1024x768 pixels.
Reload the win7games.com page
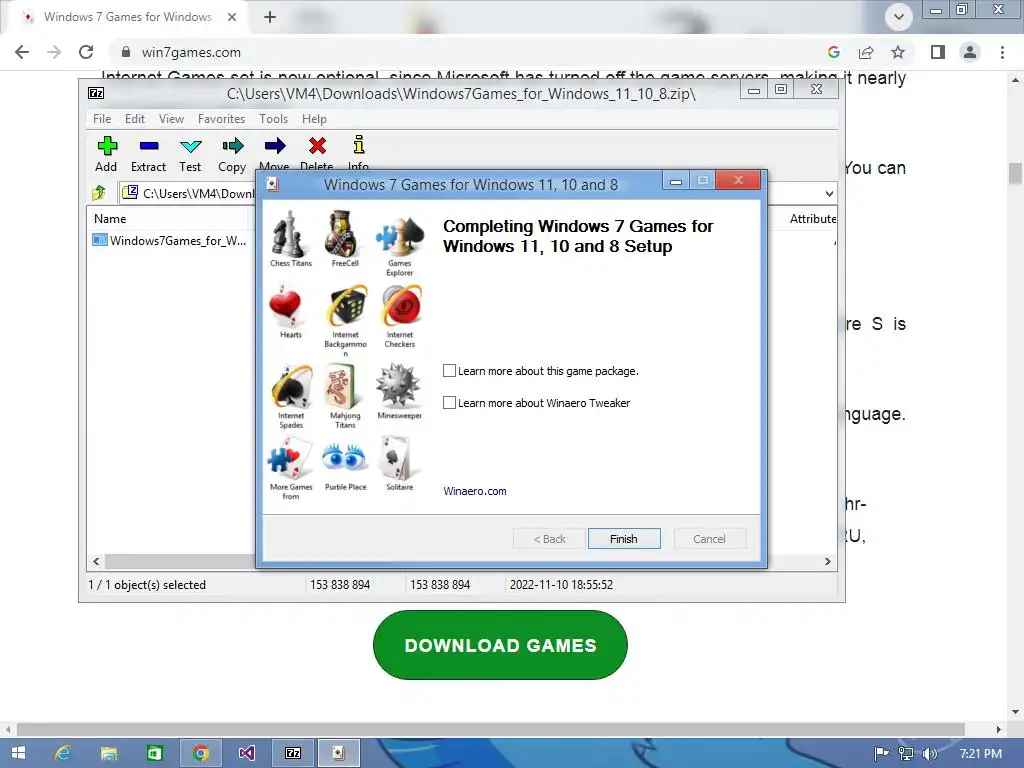(86, 52)
